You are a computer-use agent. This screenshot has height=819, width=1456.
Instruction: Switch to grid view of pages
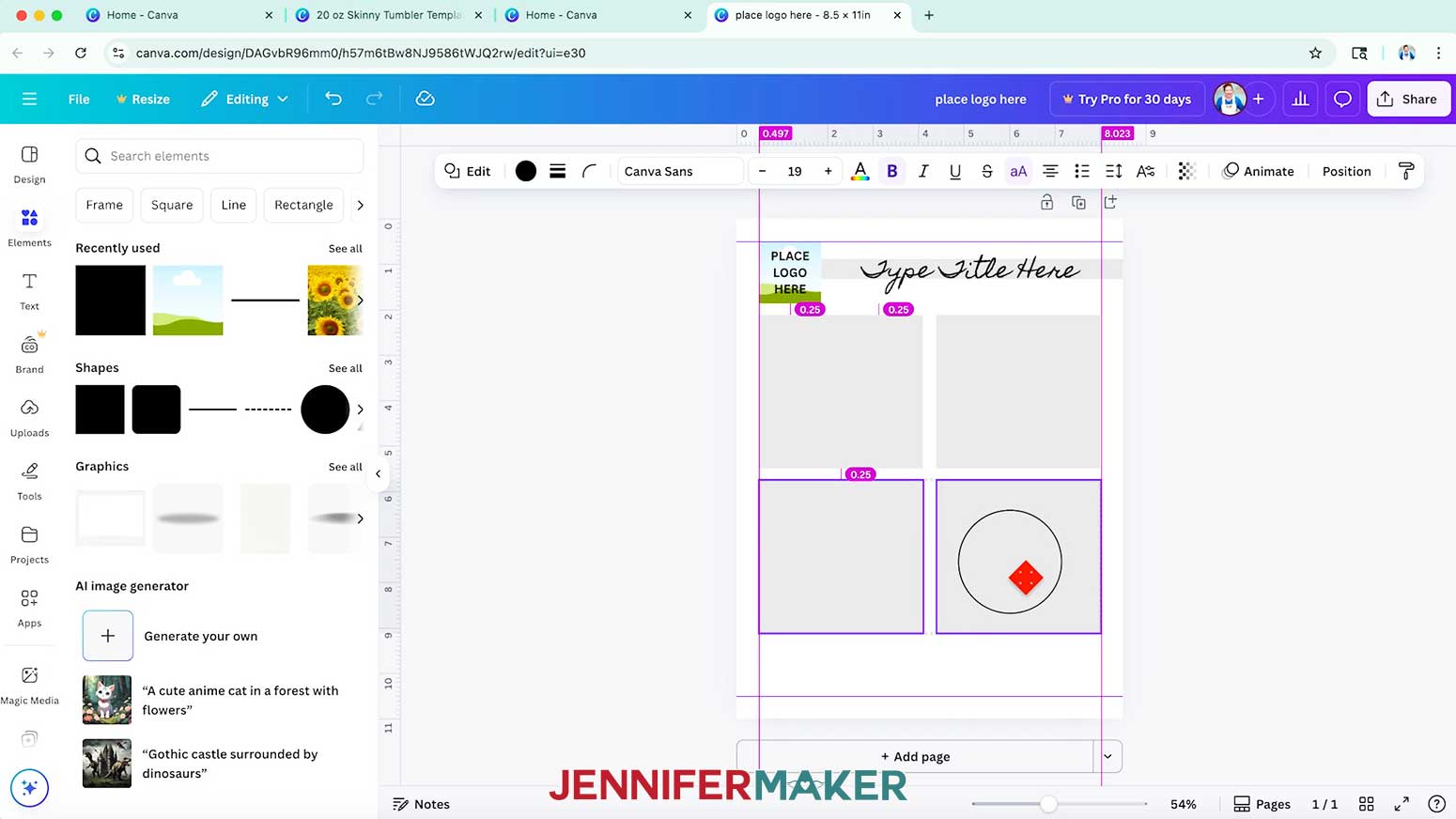click(1367, 804)
